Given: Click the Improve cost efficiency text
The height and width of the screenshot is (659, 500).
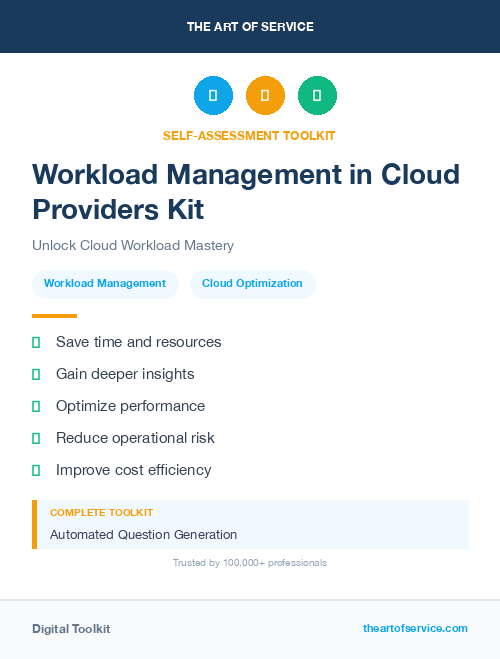Looking at the screenshot, I should pos(134,470).
